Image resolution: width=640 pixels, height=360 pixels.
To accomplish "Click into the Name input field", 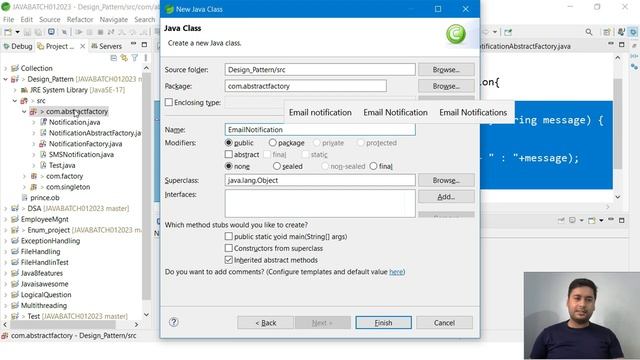I will click(x=320, y=129).
